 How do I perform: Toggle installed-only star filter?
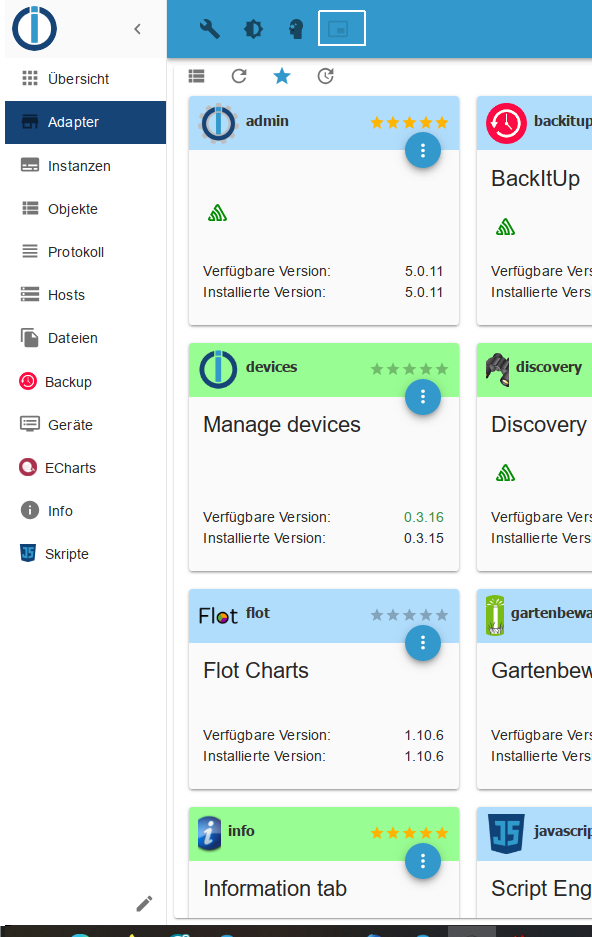pyautogui.click(x=282, y=76)
